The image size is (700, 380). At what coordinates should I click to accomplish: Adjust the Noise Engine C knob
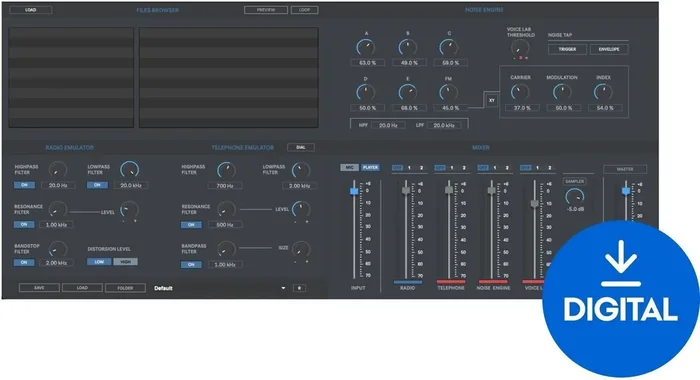click(448, 47)
